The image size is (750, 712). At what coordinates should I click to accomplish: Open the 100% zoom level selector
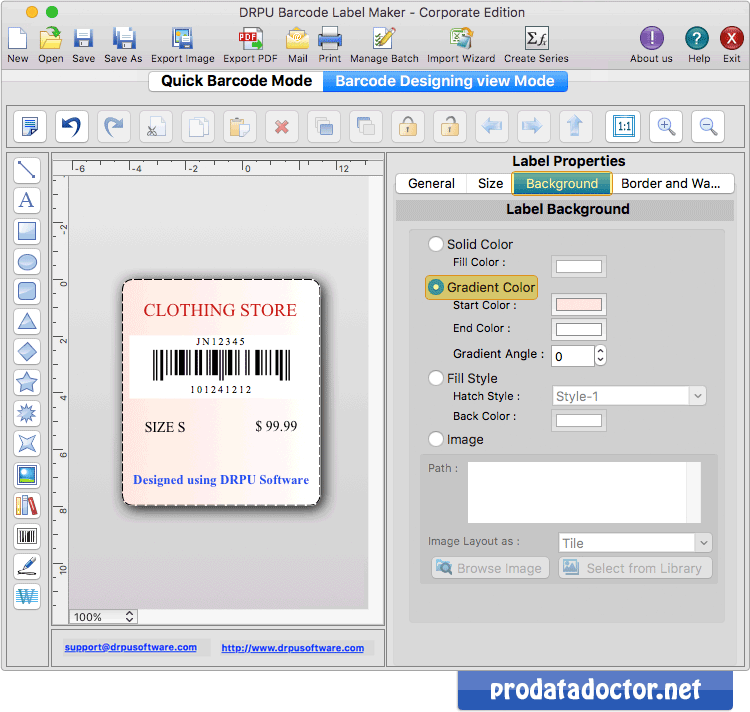click(103, 617)
